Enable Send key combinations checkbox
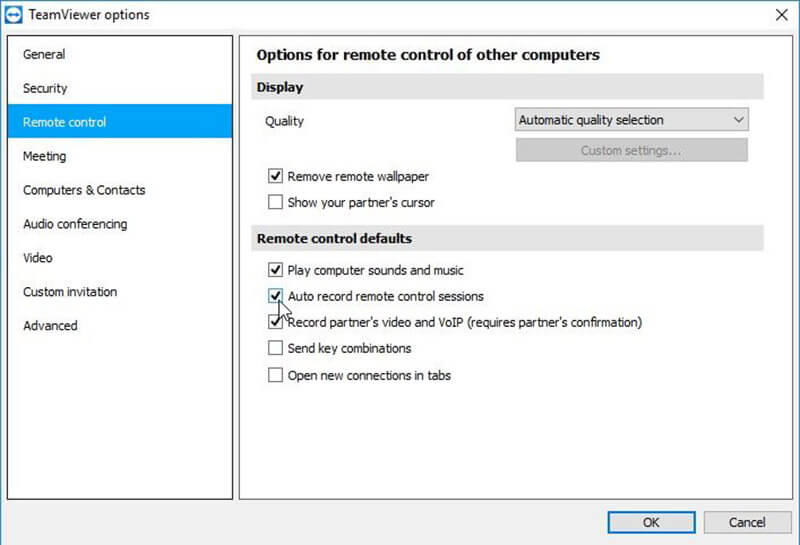Screen dimensions: 800x545 (x=276, y=349)
